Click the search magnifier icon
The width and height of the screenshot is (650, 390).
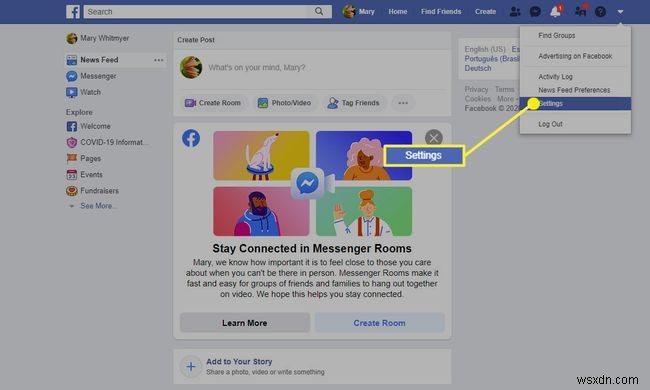(x=319, y=12)
